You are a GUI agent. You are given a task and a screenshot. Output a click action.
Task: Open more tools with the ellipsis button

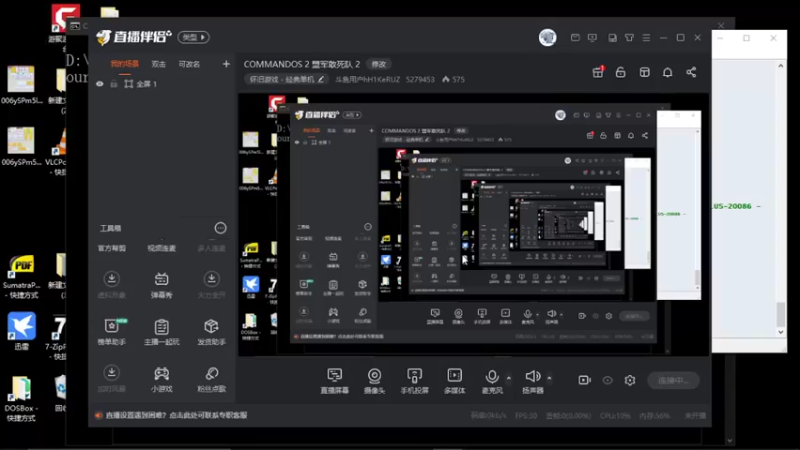[220, 228]
